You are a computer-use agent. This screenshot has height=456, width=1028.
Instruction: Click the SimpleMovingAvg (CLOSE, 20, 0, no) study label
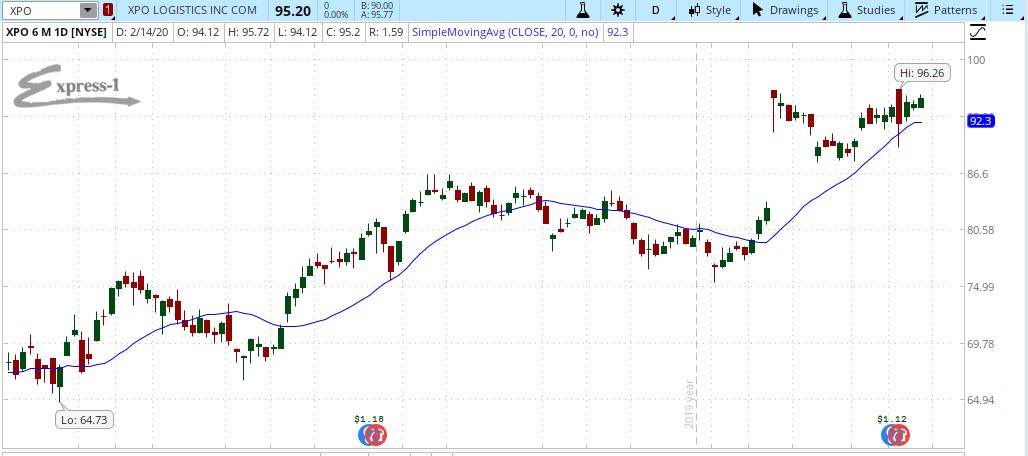click(505, 31)
